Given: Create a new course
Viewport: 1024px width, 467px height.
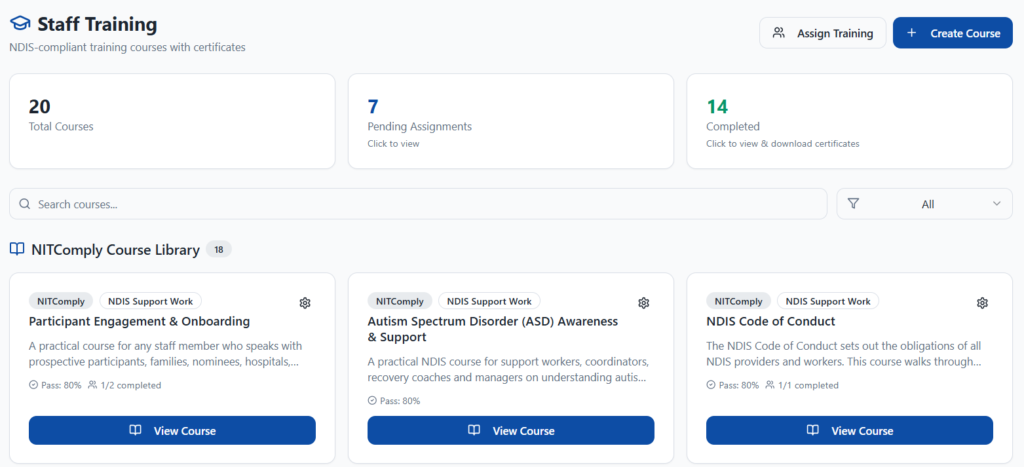Looking at the screenshot, I should (952, 33).
